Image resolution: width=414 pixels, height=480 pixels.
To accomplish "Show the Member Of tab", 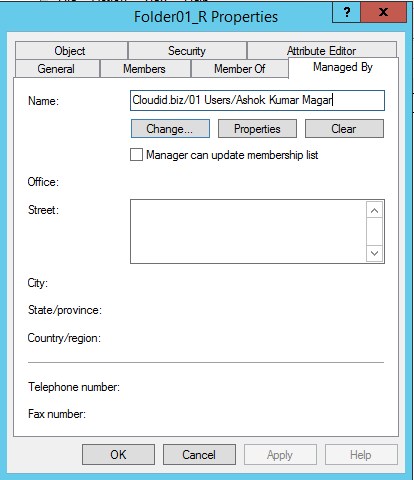I will [x=239, y=69].
